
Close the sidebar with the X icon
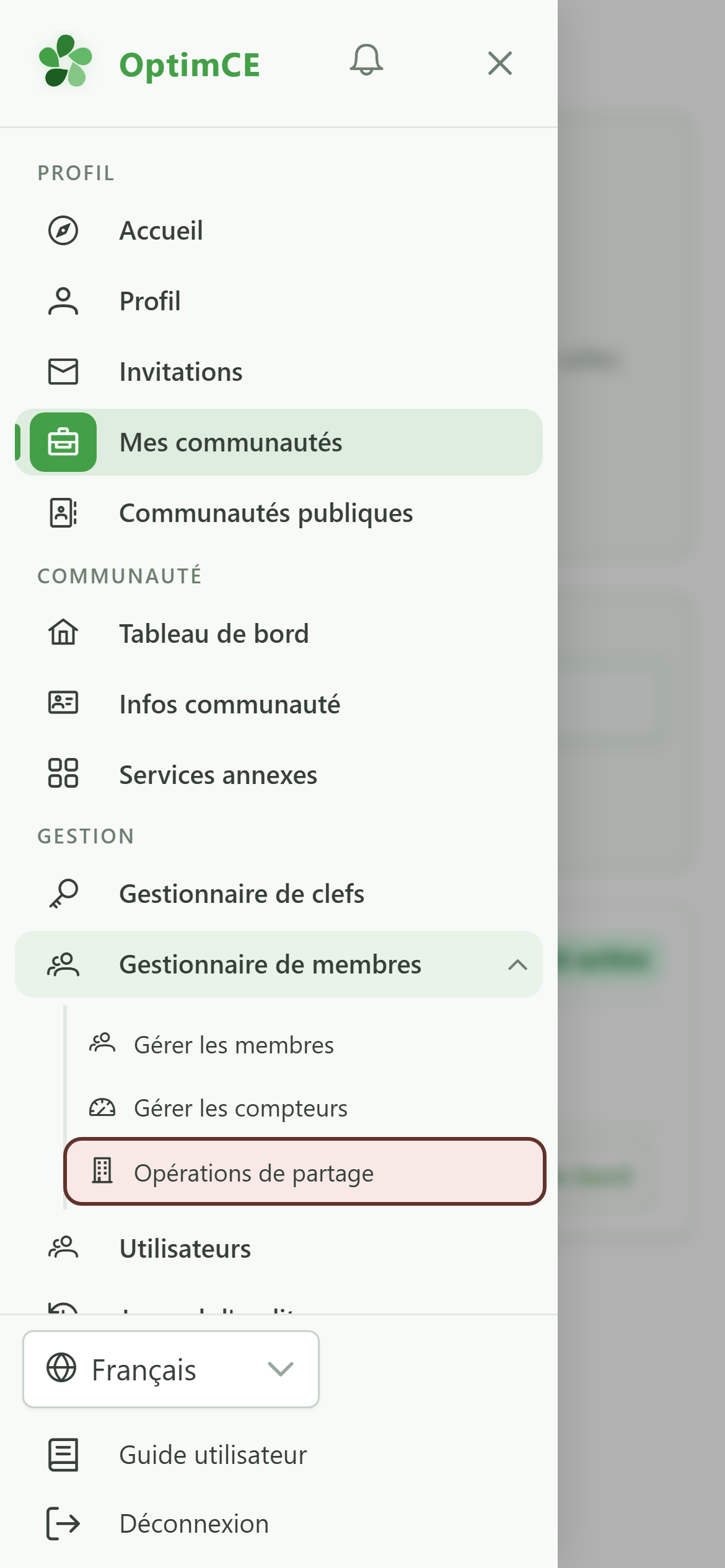pyautogui.click(x=499, y=63)
